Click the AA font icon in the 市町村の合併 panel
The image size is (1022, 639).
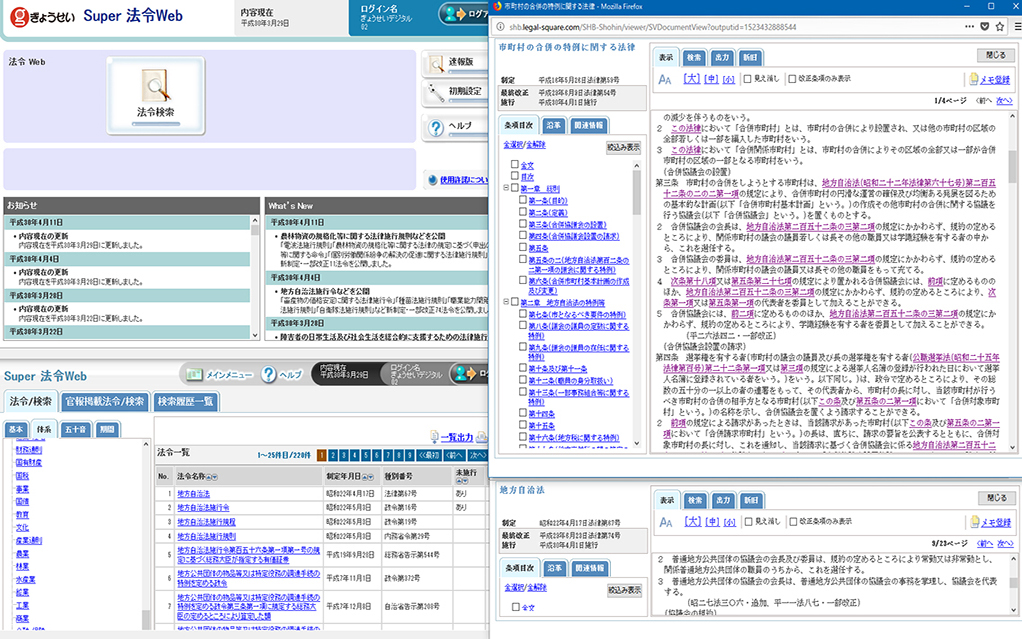tap(665, 80)
